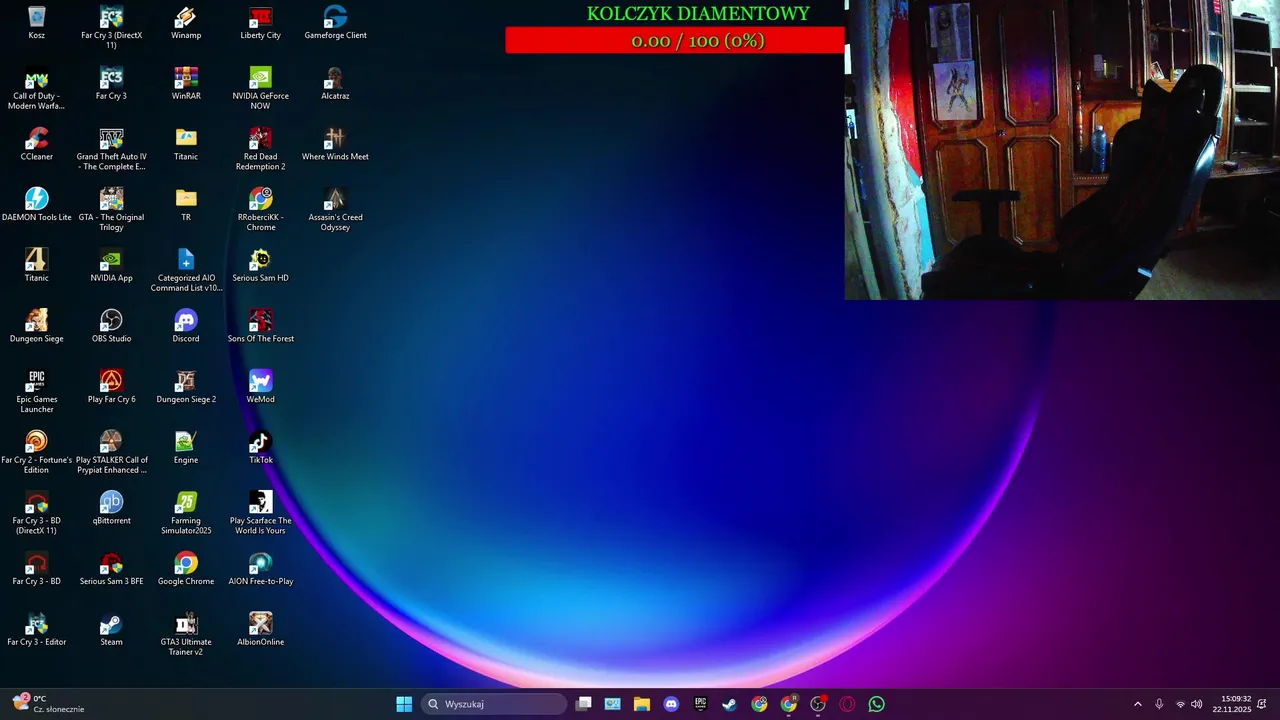Launch the NVIDIA App shortcut

(x=111, y=266)
